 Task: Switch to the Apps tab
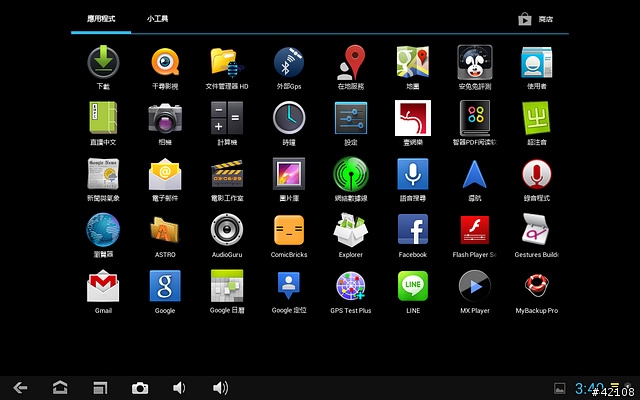pyautogui.click(x=101, y=19)
